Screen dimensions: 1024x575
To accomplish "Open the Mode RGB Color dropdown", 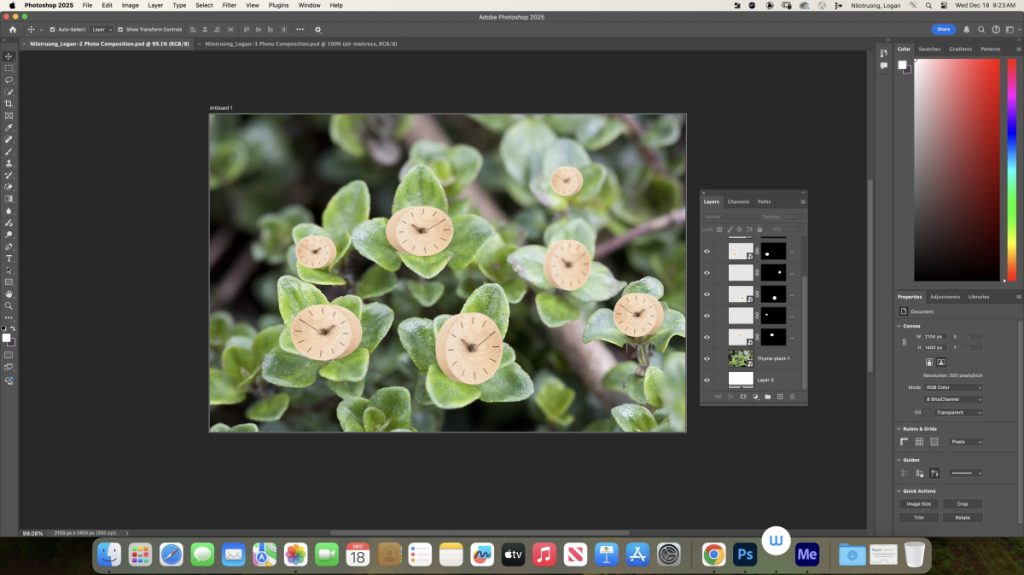I will click(958, 387).
